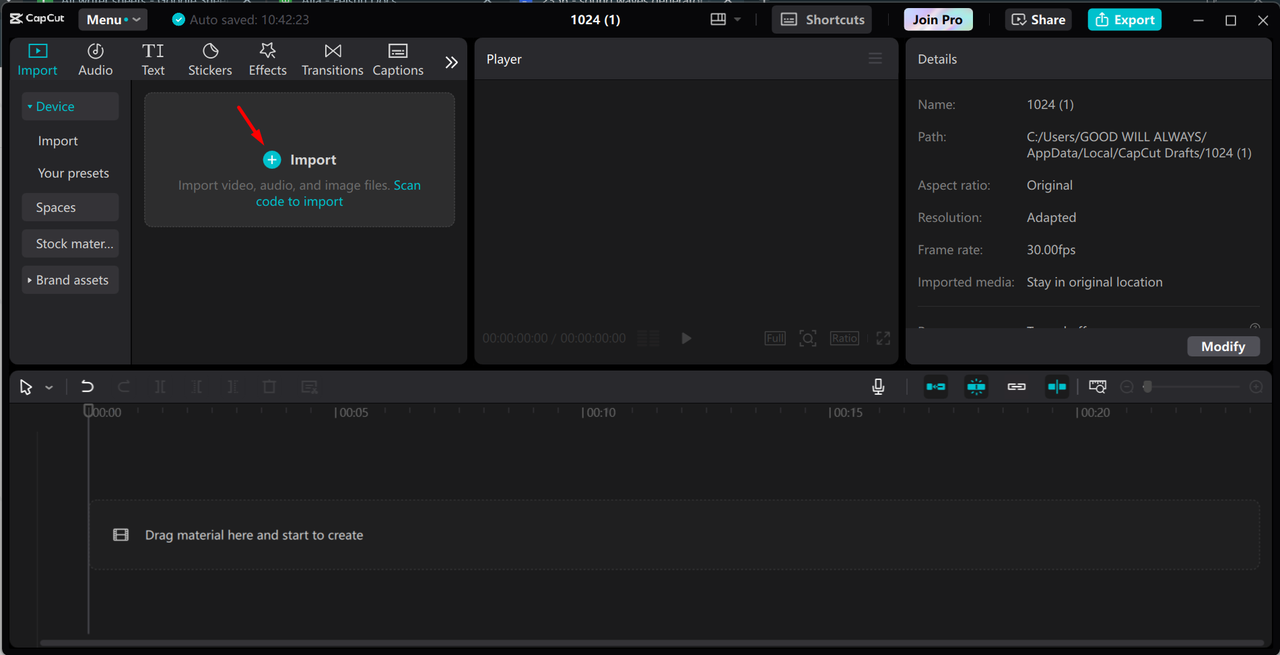Viewport: 1280px width, 655px height.
Task: Switch to the Effects tab
Action: point(268,60)
